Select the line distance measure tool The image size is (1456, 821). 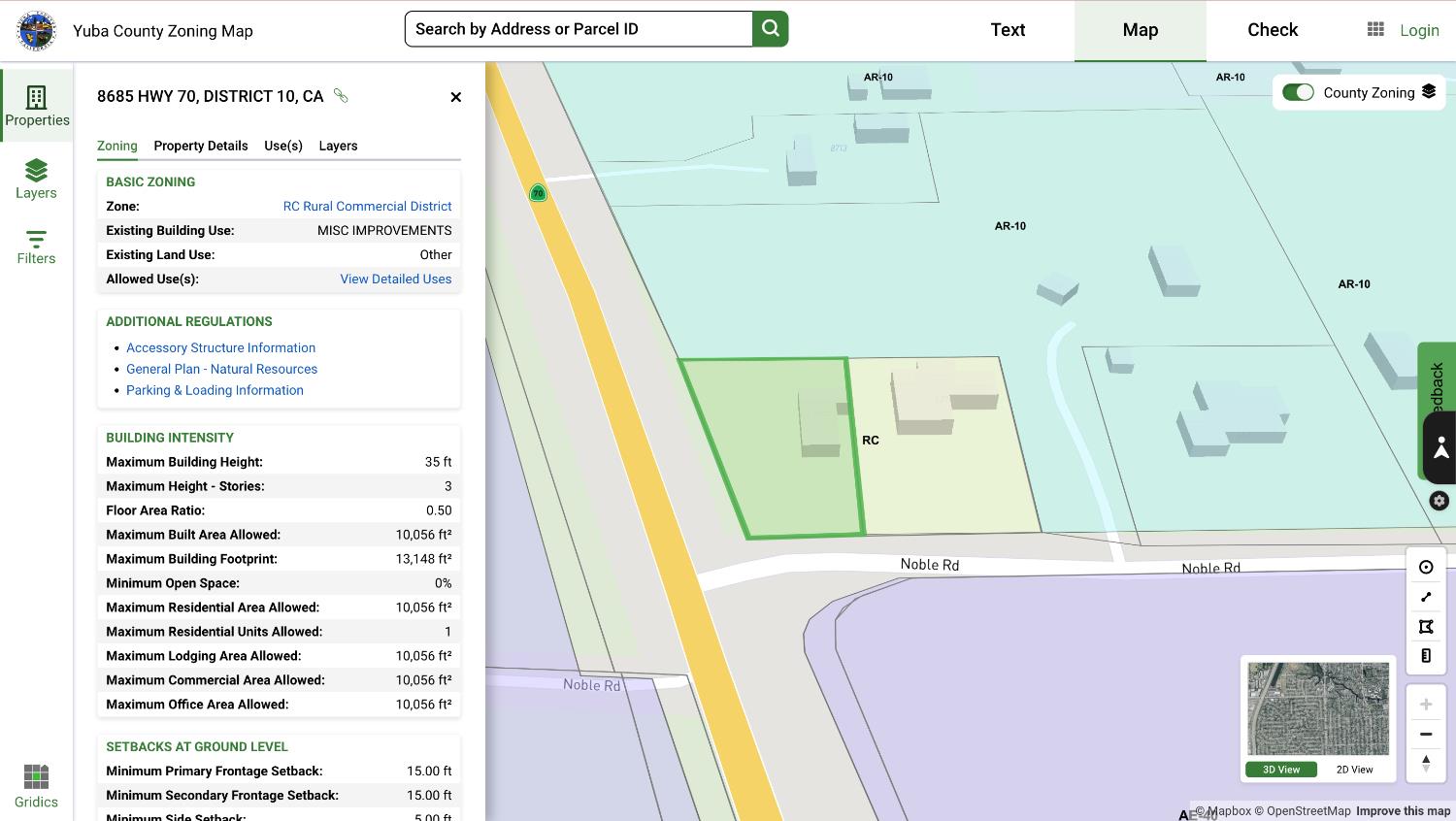point(1426,597)
